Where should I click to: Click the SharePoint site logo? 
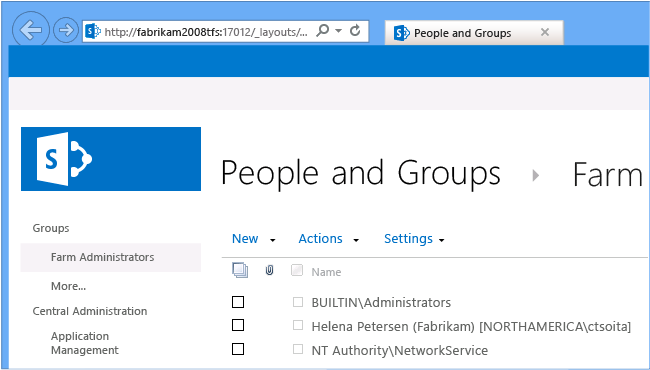click(111, 159)
